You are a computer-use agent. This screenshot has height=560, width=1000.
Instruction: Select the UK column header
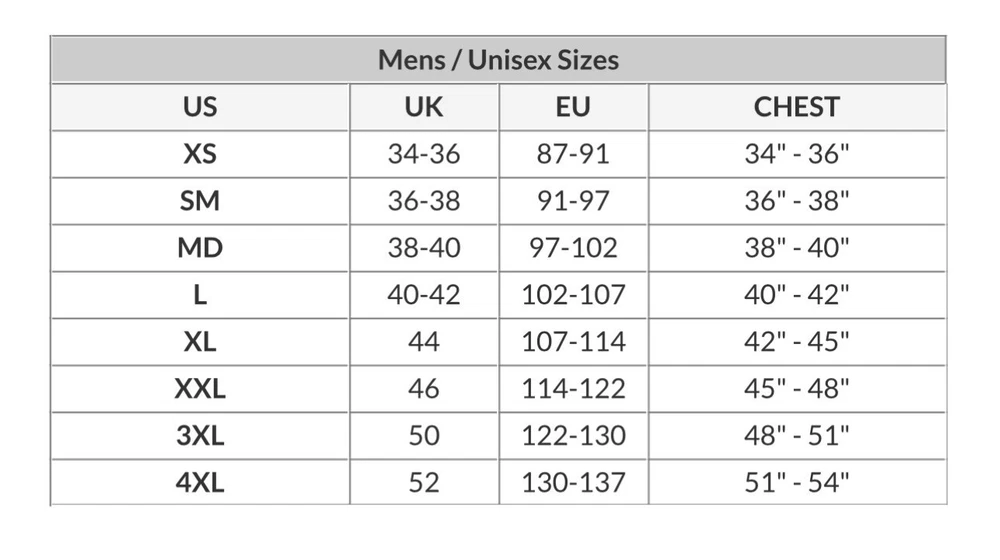pyautogui.click(x=424, y=107)
